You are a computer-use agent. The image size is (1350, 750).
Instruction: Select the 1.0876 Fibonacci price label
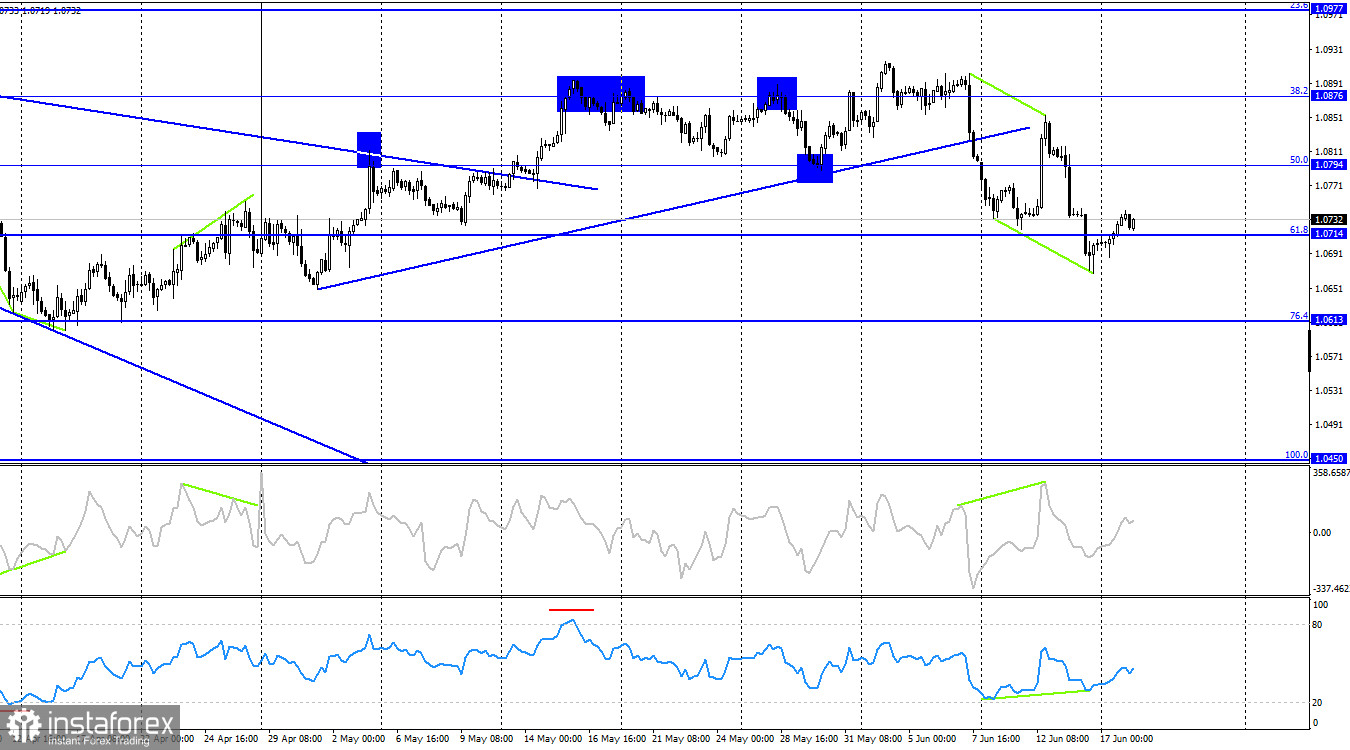[1328, 96]
